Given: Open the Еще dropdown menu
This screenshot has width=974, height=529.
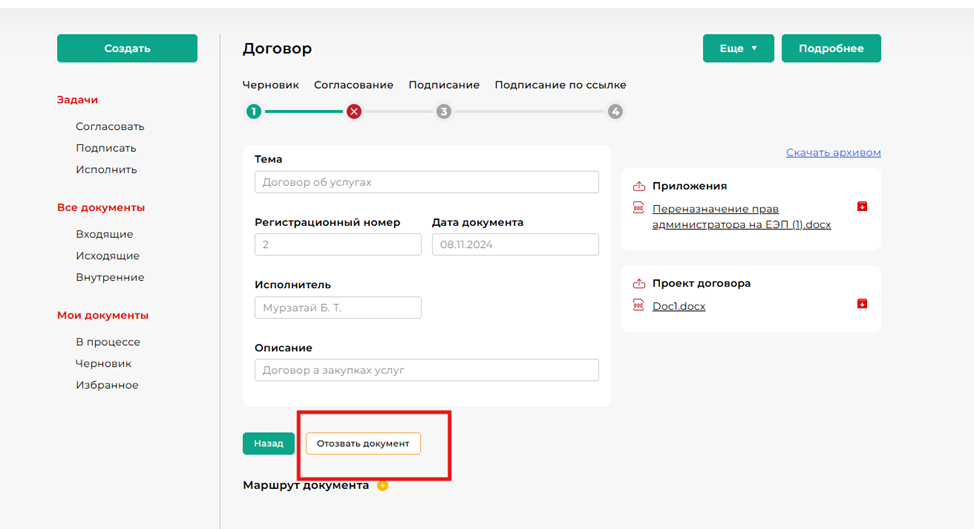Looking at the screenshot, I should click(x=738, y=48).
